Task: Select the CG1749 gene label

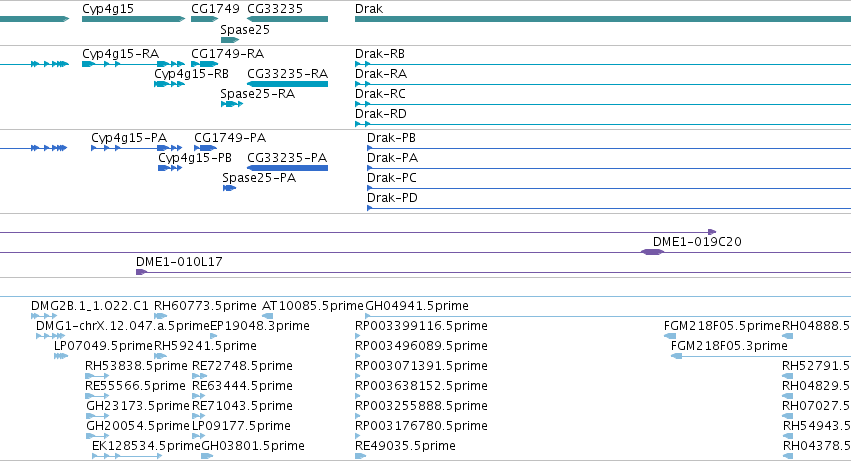Action: [x=215, y=9]
